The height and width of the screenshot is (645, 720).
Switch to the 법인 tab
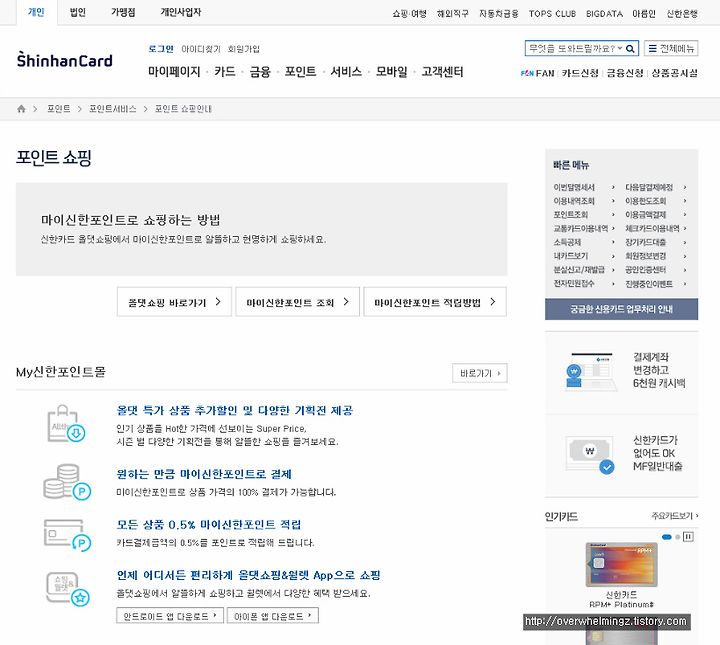pos(78,12)
